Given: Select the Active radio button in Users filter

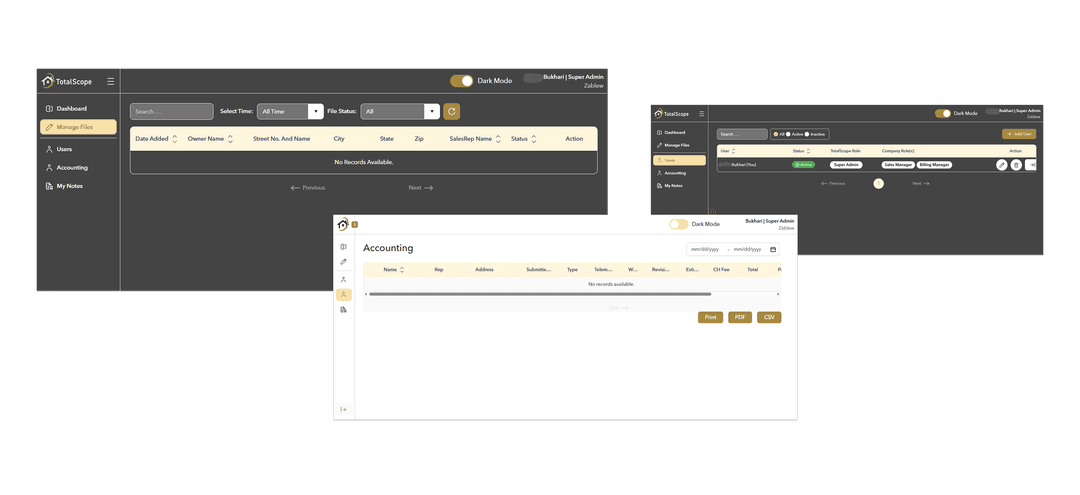Looking at the screenshot, I should pos(788,134).
